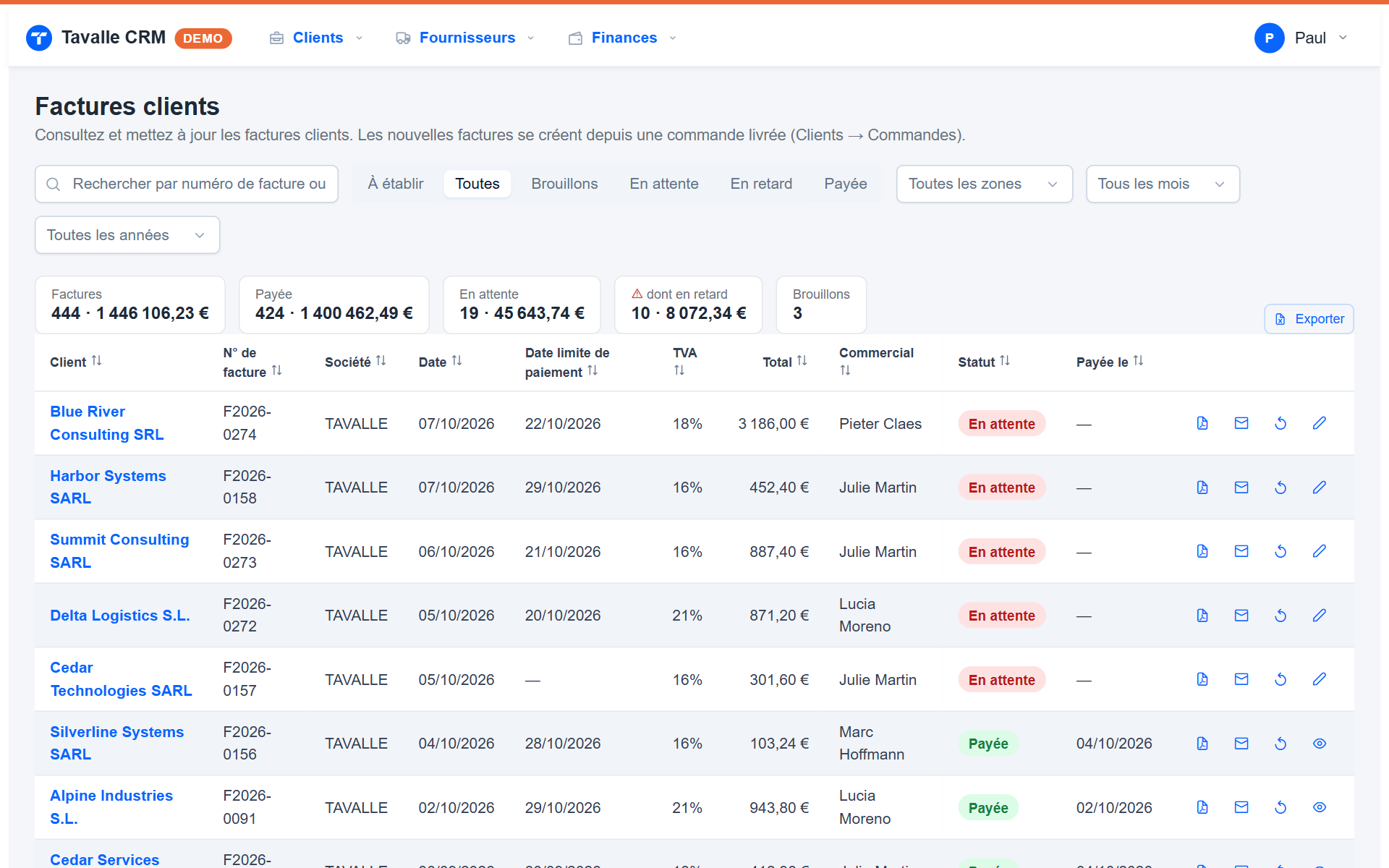Email the Silverline Systems invoice

(x=1241, y=744)
